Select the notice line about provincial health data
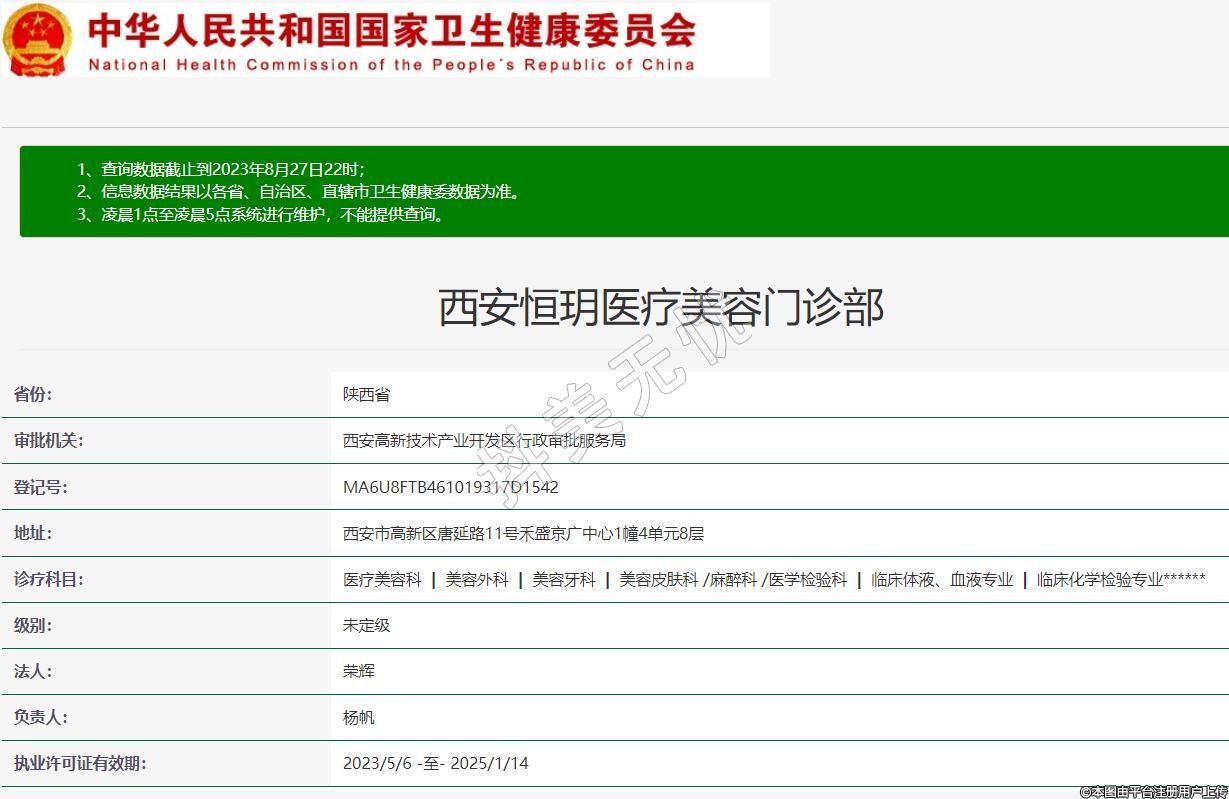The height and width of the screenshot is (799, 1229). point(298,191)
